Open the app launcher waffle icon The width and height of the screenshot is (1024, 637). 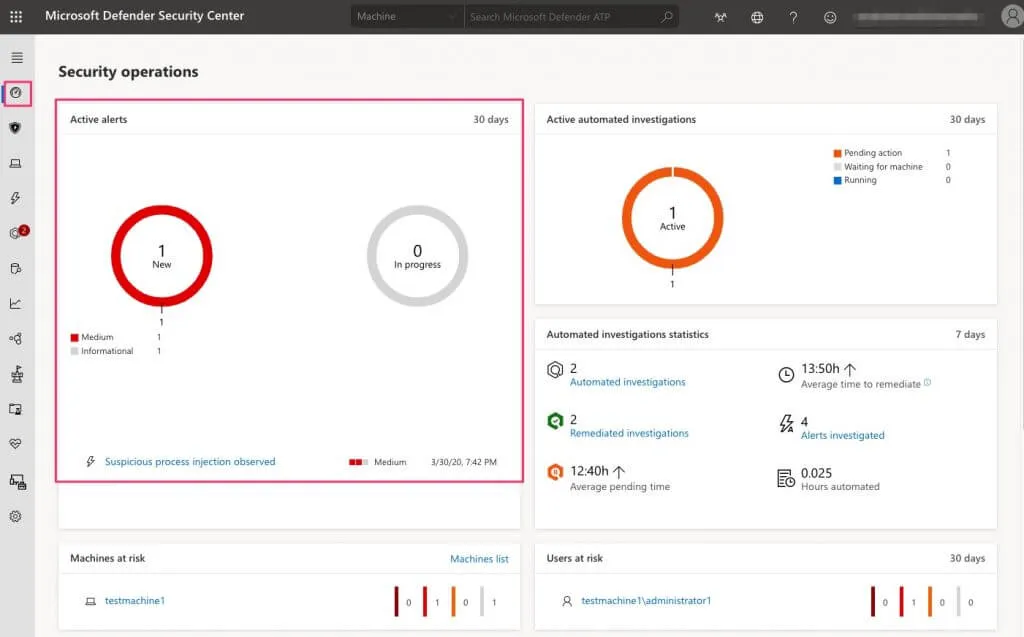16,17
